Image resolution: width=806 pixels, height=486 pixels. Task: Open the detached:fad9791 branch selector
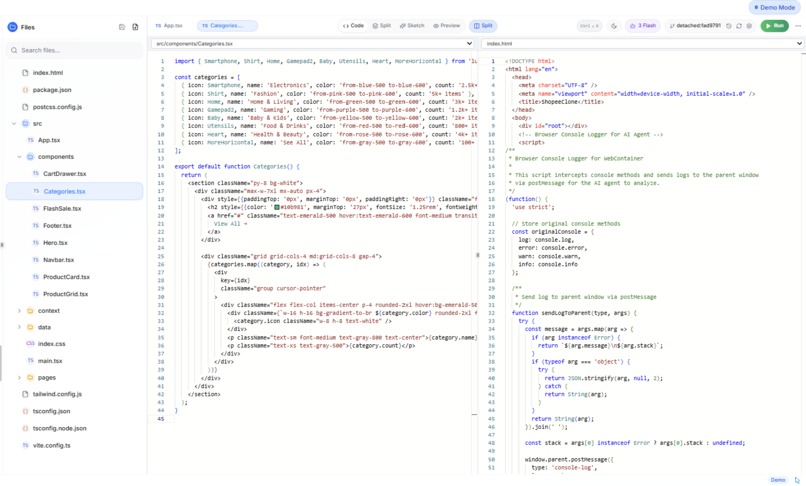[x=695, y=26]
